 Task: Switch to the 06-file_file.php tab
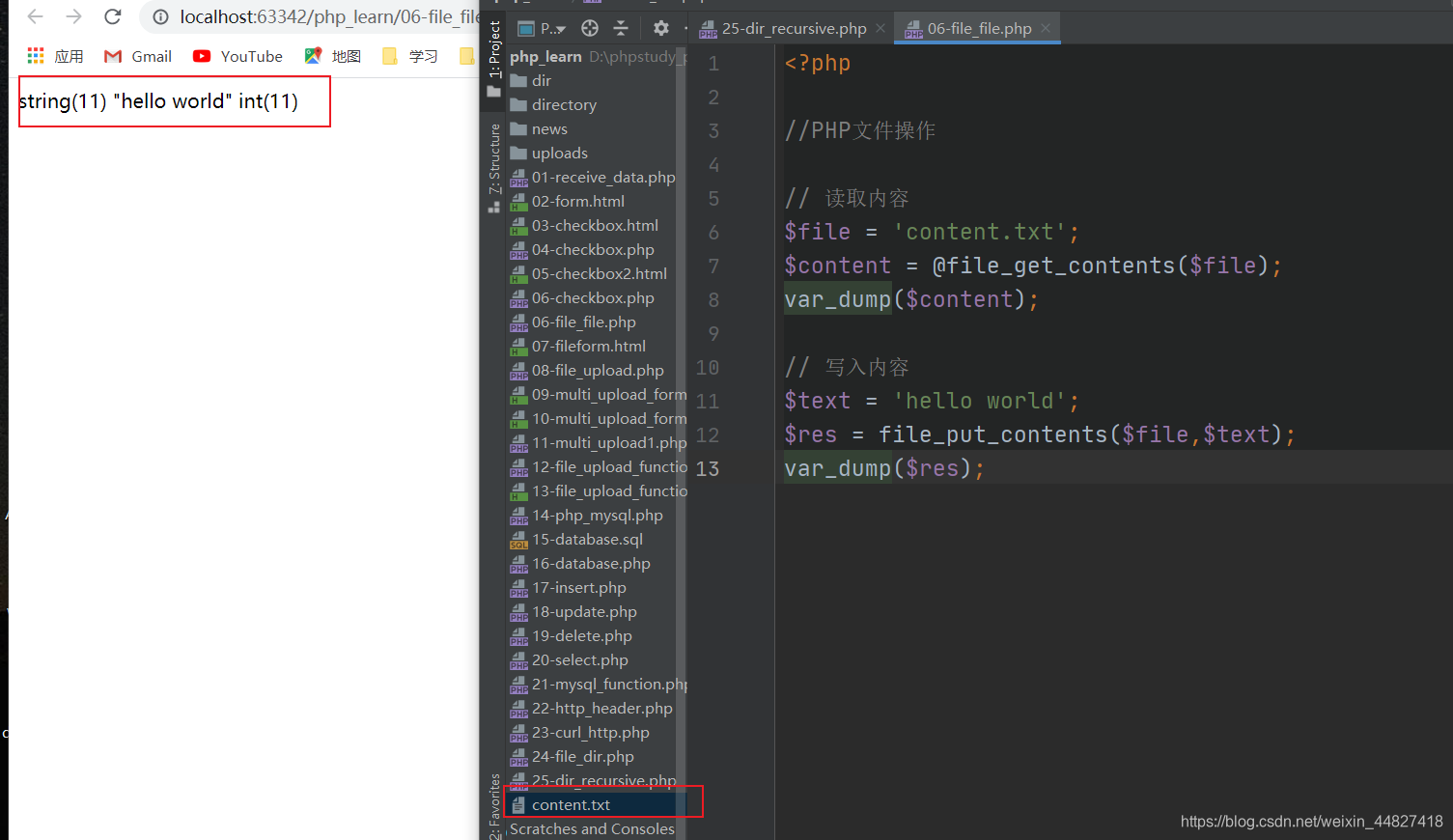pyautogui.click(x=969, y=28)
